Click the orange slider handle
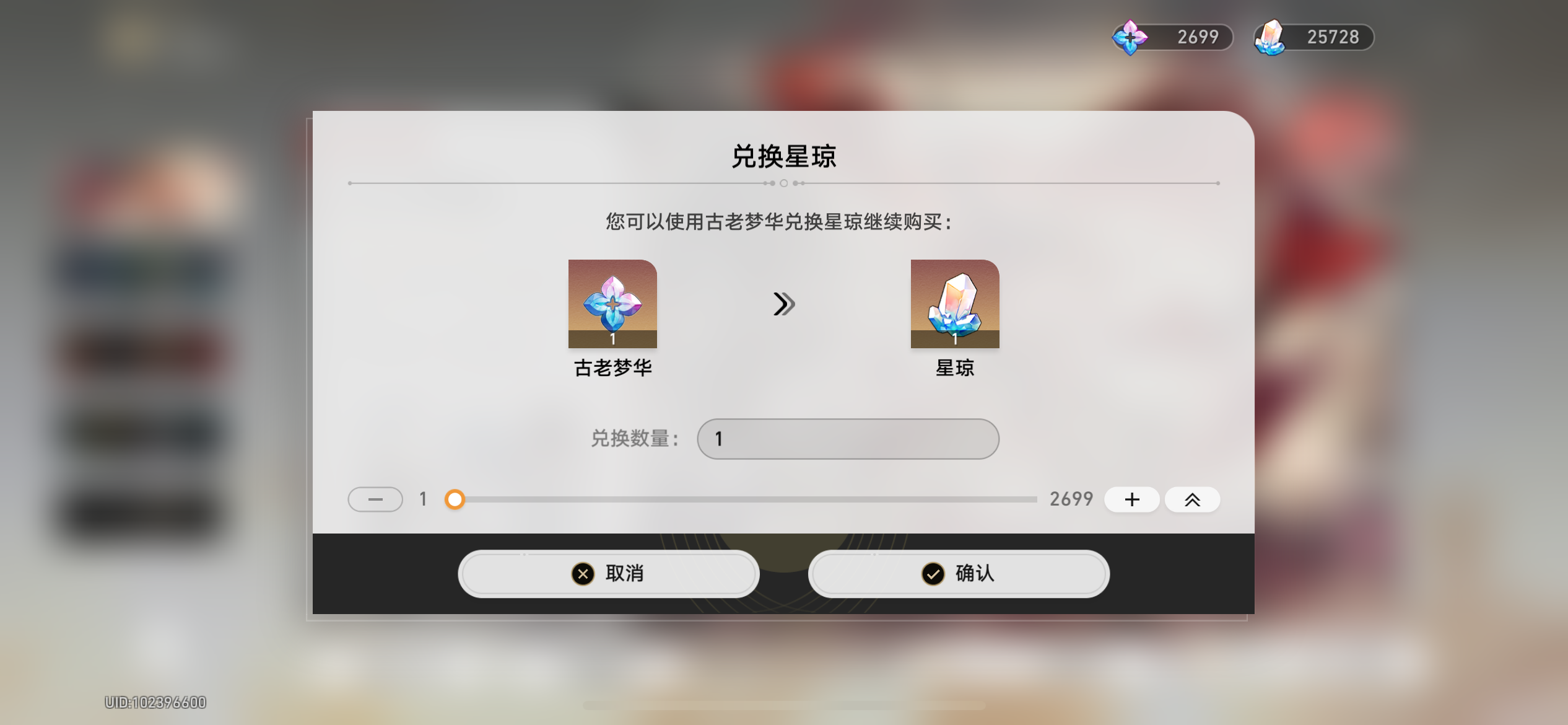The height and width of the screenshot is (725, 1568). click(x=455, y=499)
